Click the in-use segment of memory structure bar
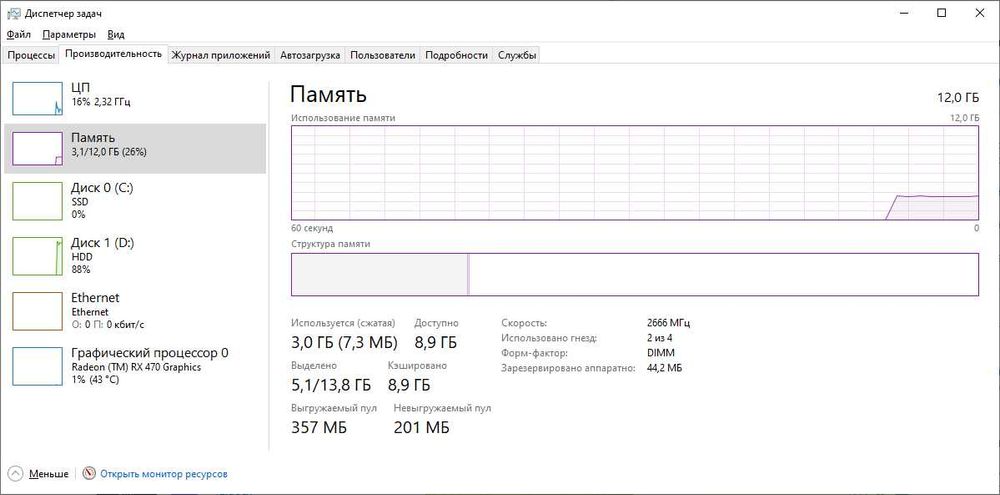 coord(379,274)
